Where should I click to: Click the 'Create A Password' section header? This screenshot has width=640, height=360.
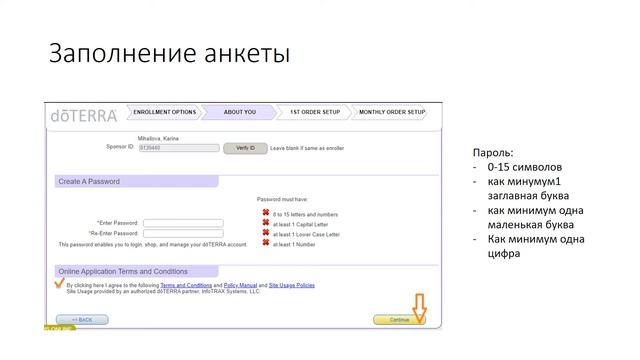point(136,182)
